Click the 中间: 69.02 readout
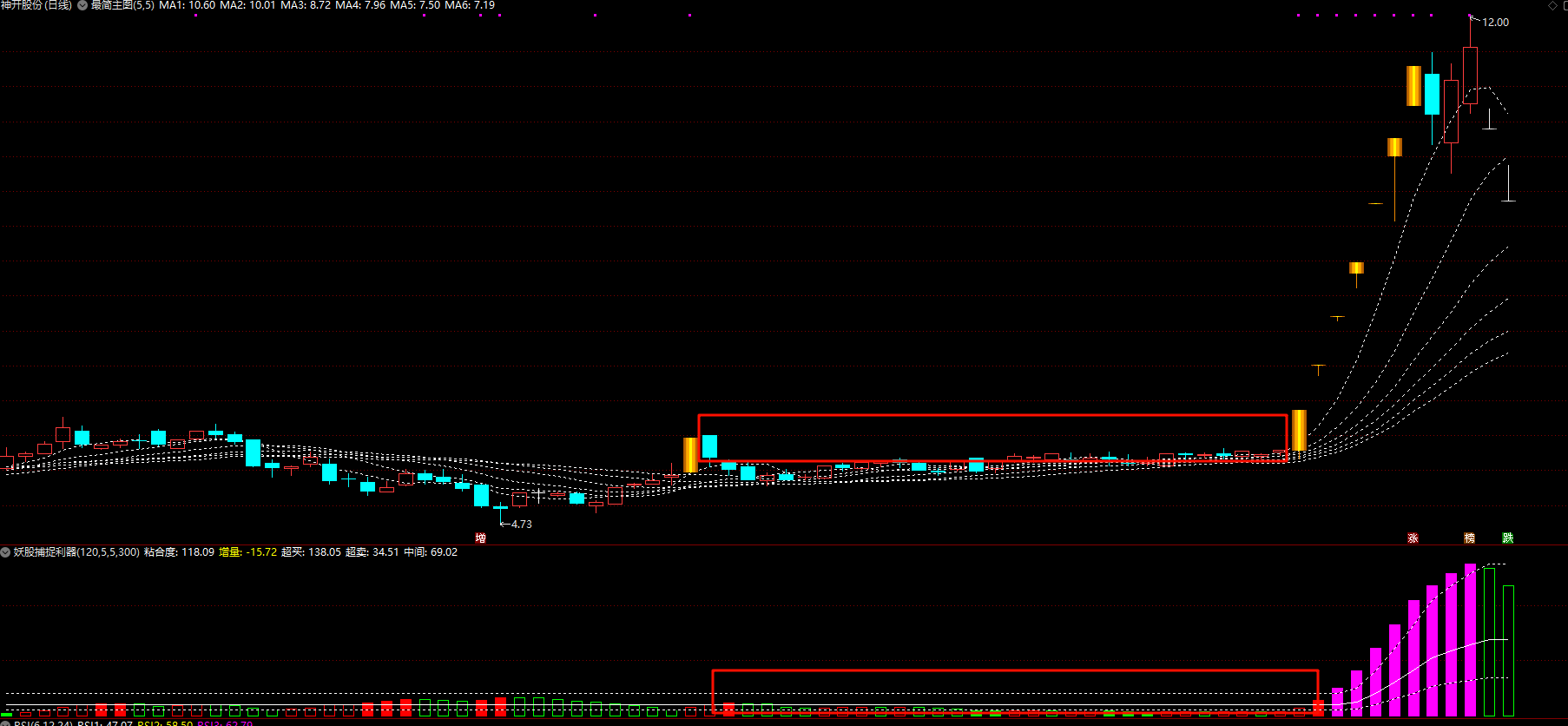 pyautogui.click(x=430, y=552)
